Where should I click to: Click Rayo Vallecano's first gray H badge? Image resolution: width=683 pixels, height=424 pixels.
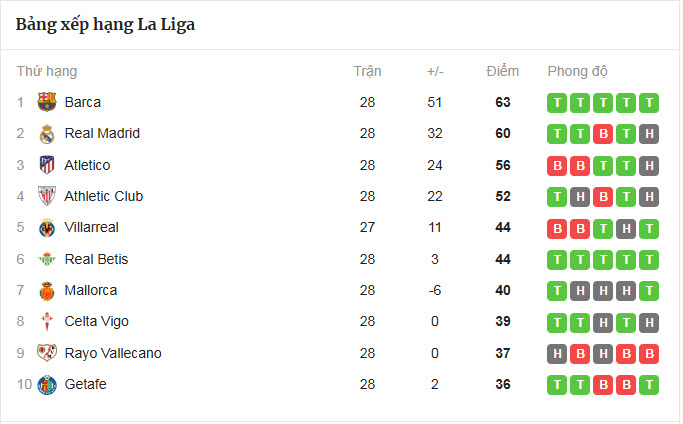click(557, 353)
